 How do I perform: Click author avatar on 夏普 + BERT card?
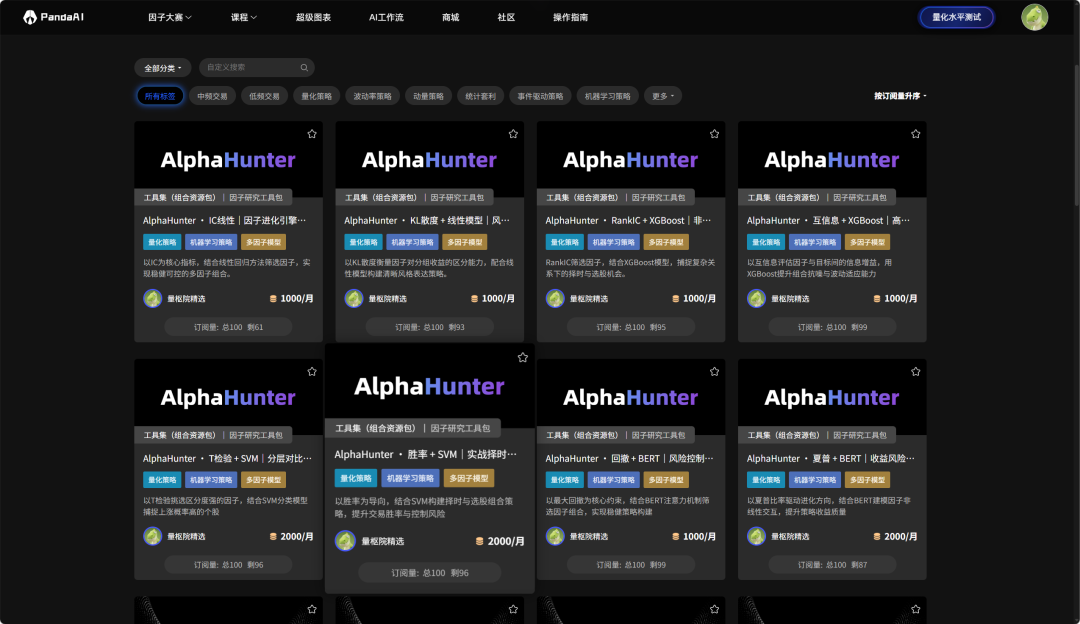756,536
